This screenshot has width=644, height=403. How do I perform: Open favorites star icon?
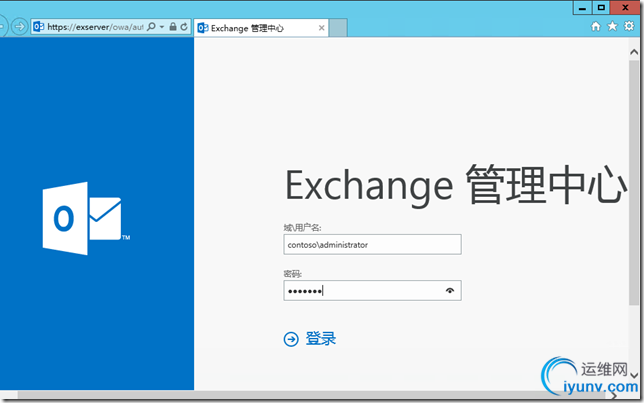pos(612,27)
